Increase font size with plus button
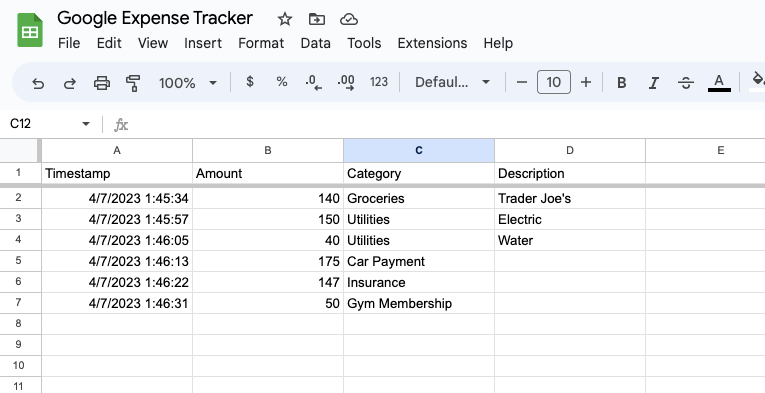This screenshot has width=765, height=393. pos(586,82)
